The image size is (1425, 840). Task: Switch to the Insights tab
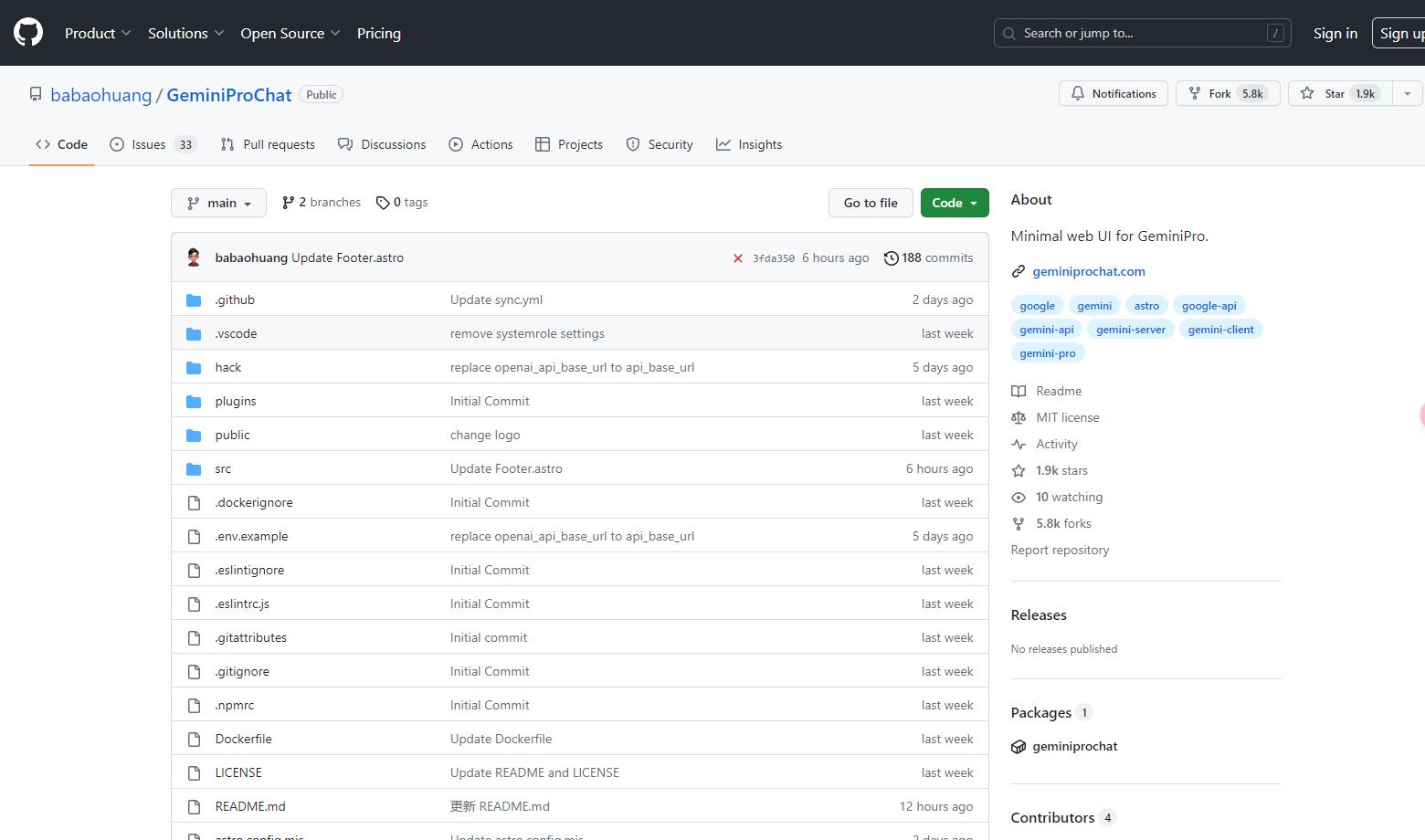coord(749,144)
